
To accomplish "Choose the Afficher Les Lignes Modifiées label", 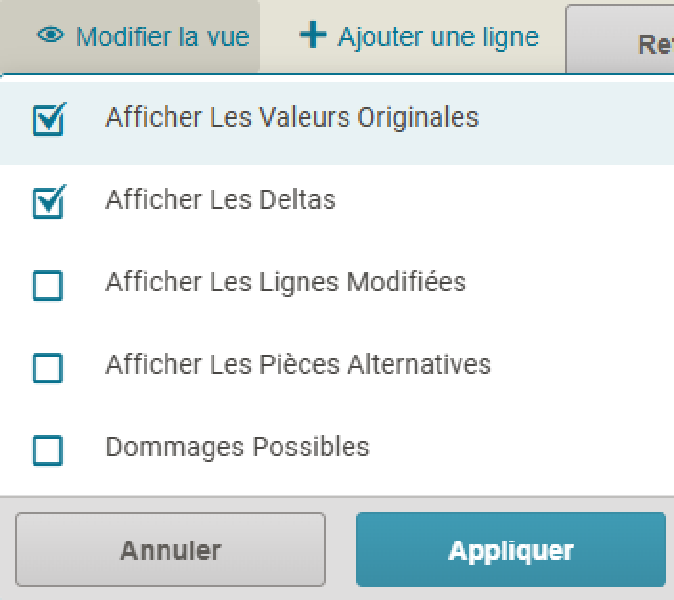I will [x=285, y=282].
